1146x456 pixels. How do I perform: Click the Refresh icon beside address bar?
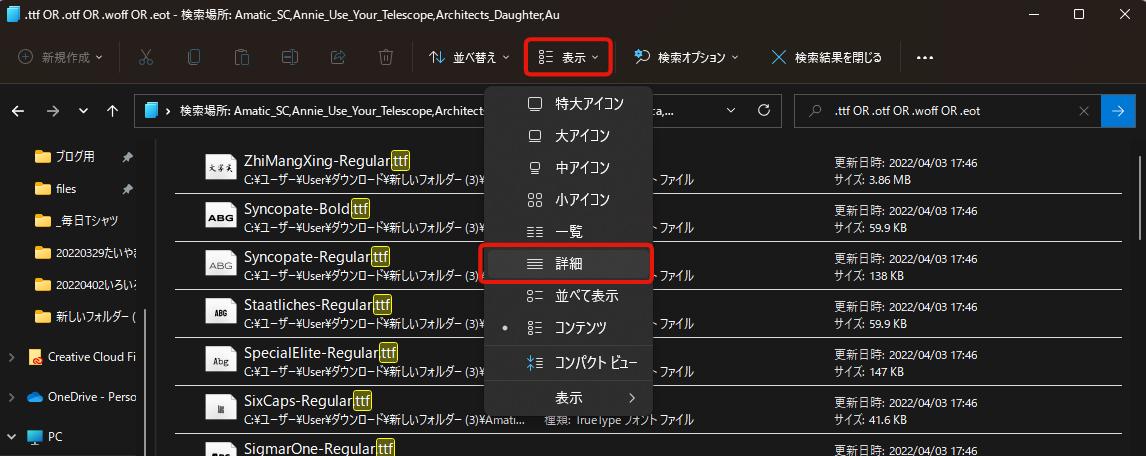[x=764, y=111]
